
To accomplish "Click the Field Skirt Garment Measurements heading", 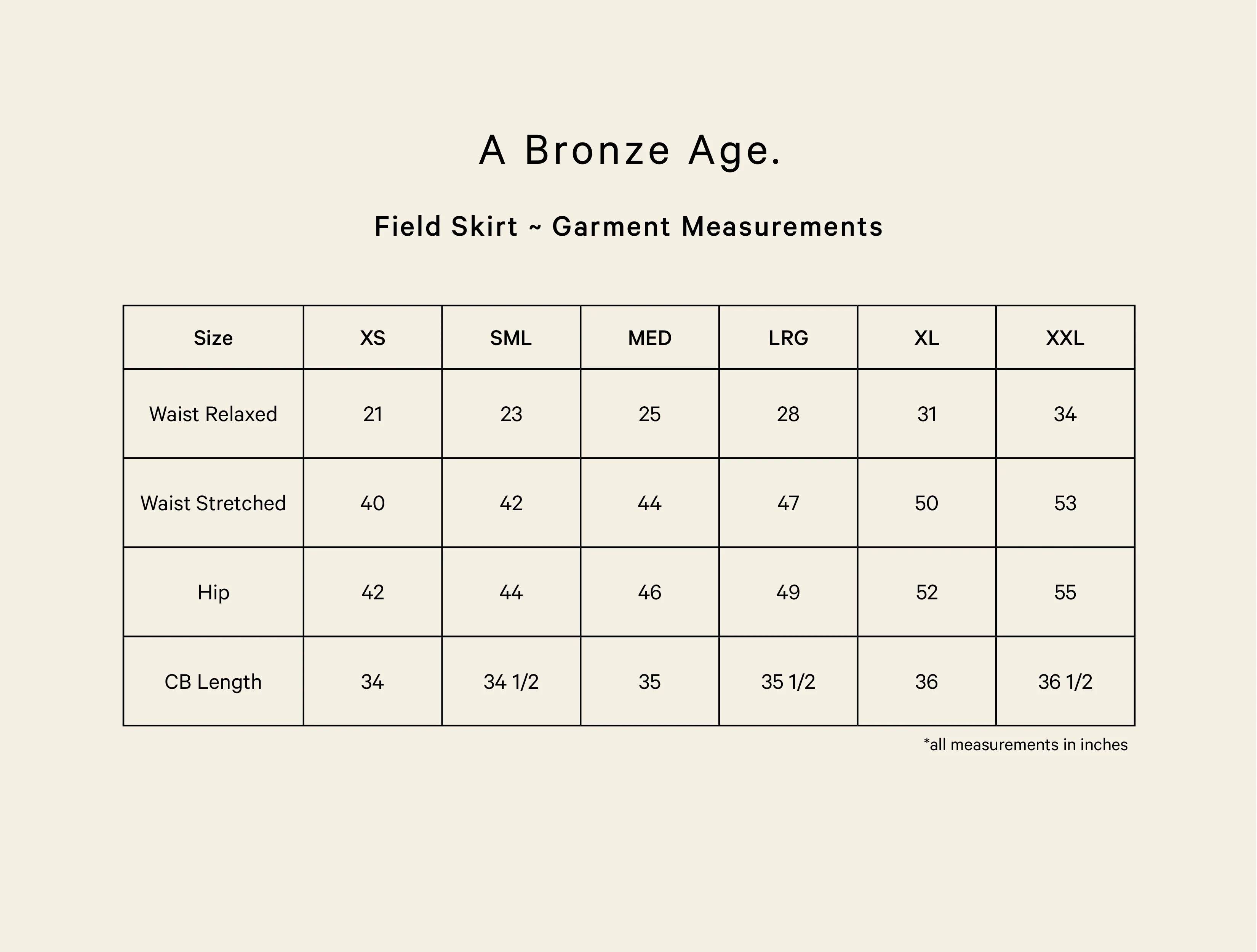I will click(628, 227).
